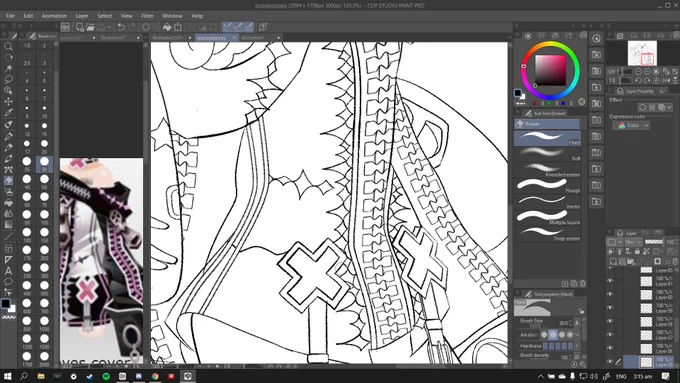Image resolution: width=680 pixels, height=383 pixels.
Task: Expand Layer Property effect dropdown arrow
Action: coord(669,107)
